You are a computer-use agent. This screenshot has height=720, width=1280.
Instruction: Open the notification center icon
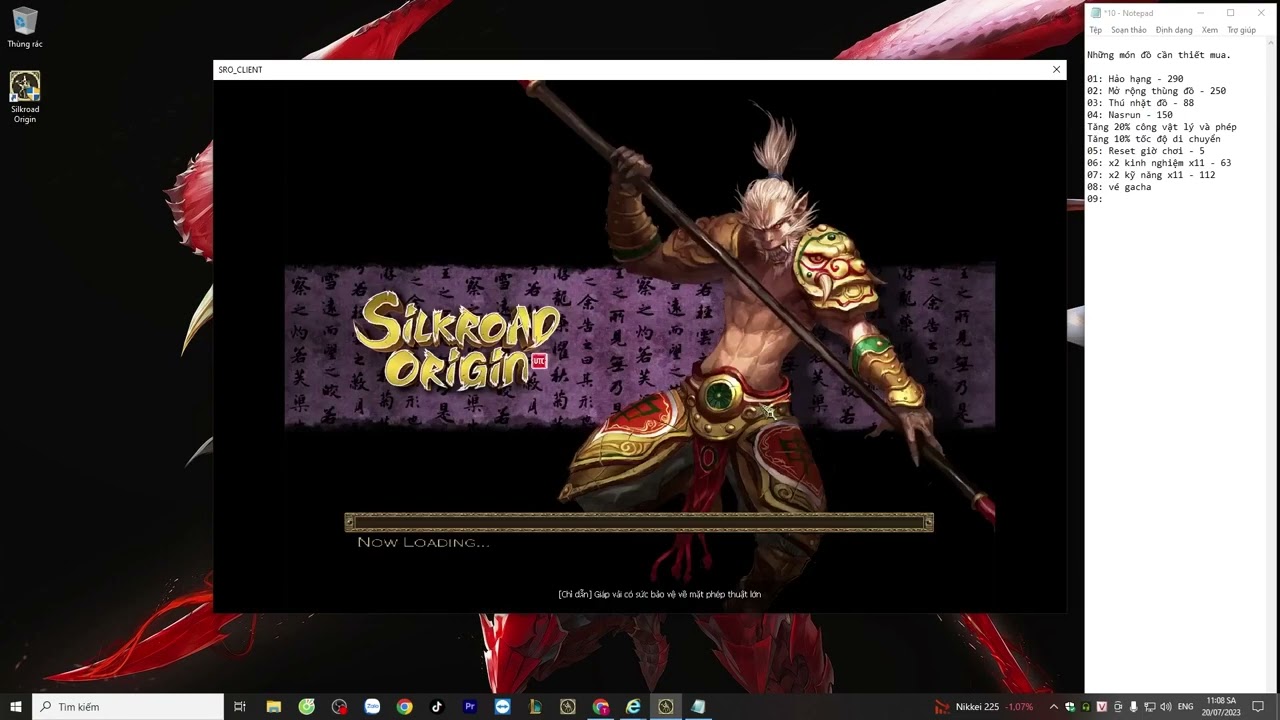pyautogui.click(x=1258, y=707)
